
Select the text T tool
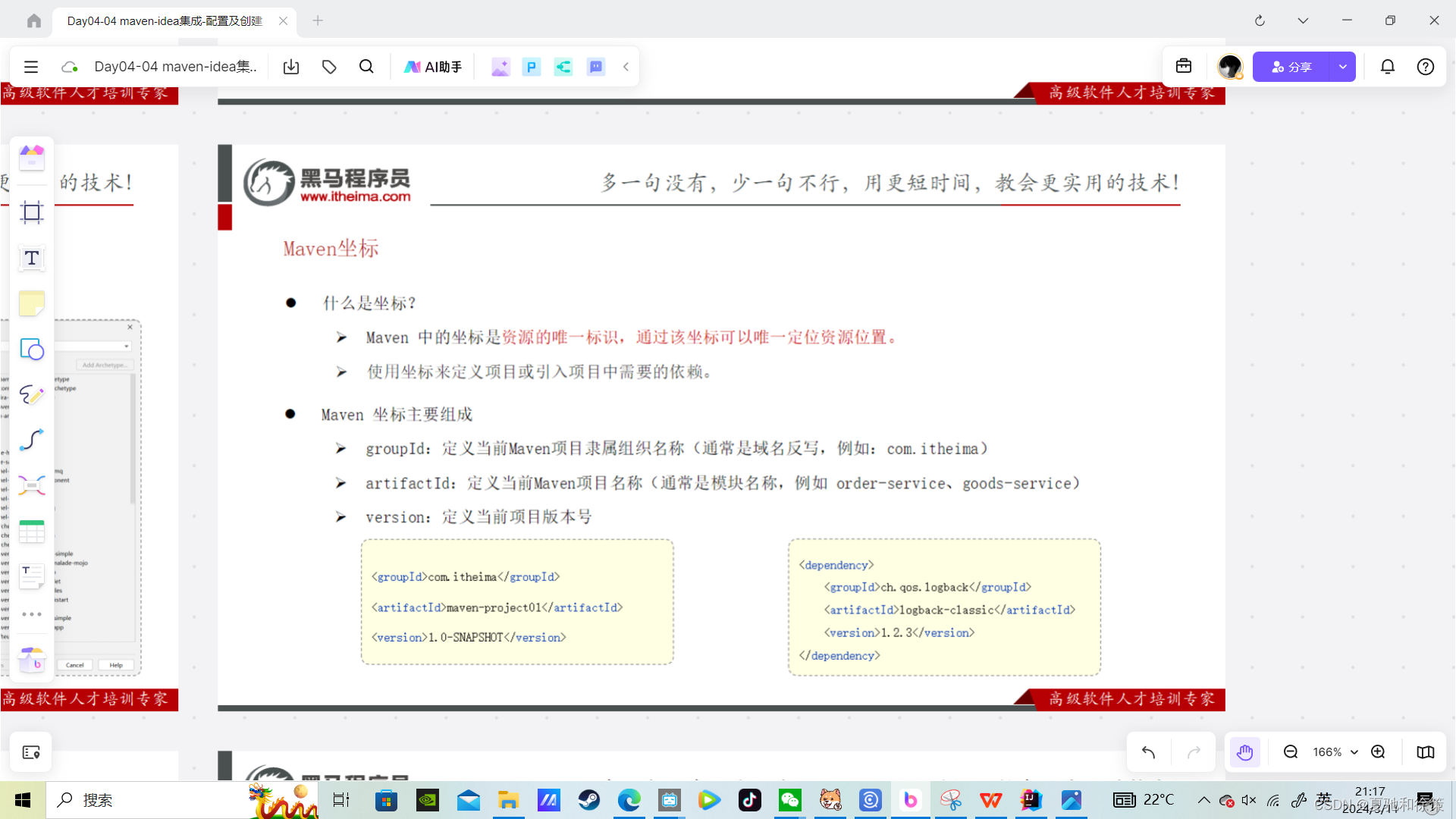32,258
